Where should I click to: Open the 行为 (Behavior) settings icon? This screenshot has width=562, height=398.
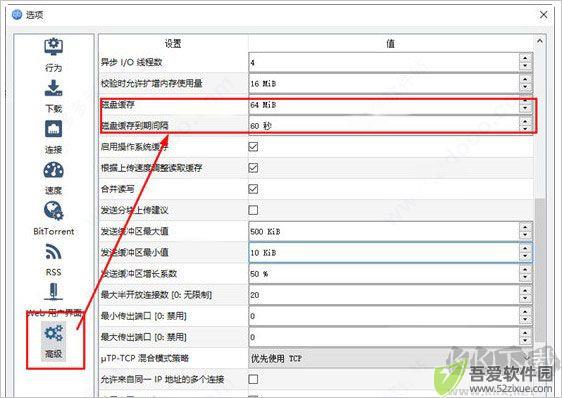pos(53,47)
